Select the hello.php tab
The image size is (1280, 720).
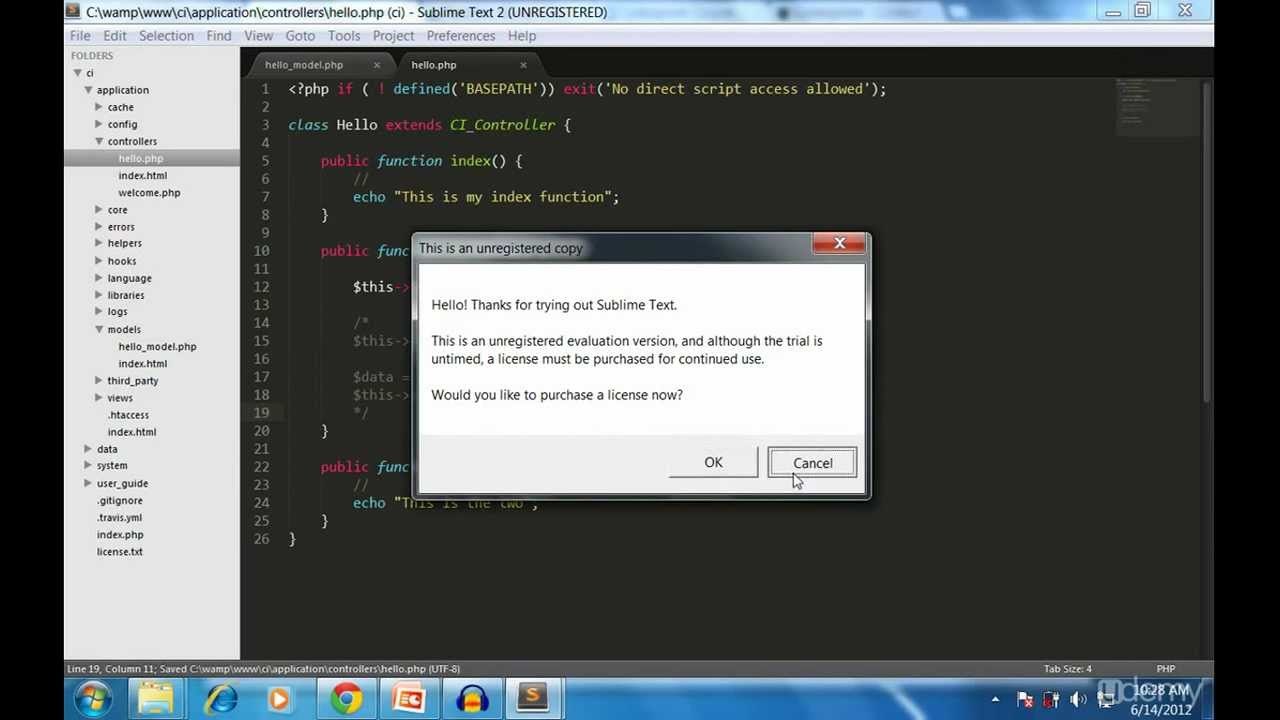click(x=434, y=65)
